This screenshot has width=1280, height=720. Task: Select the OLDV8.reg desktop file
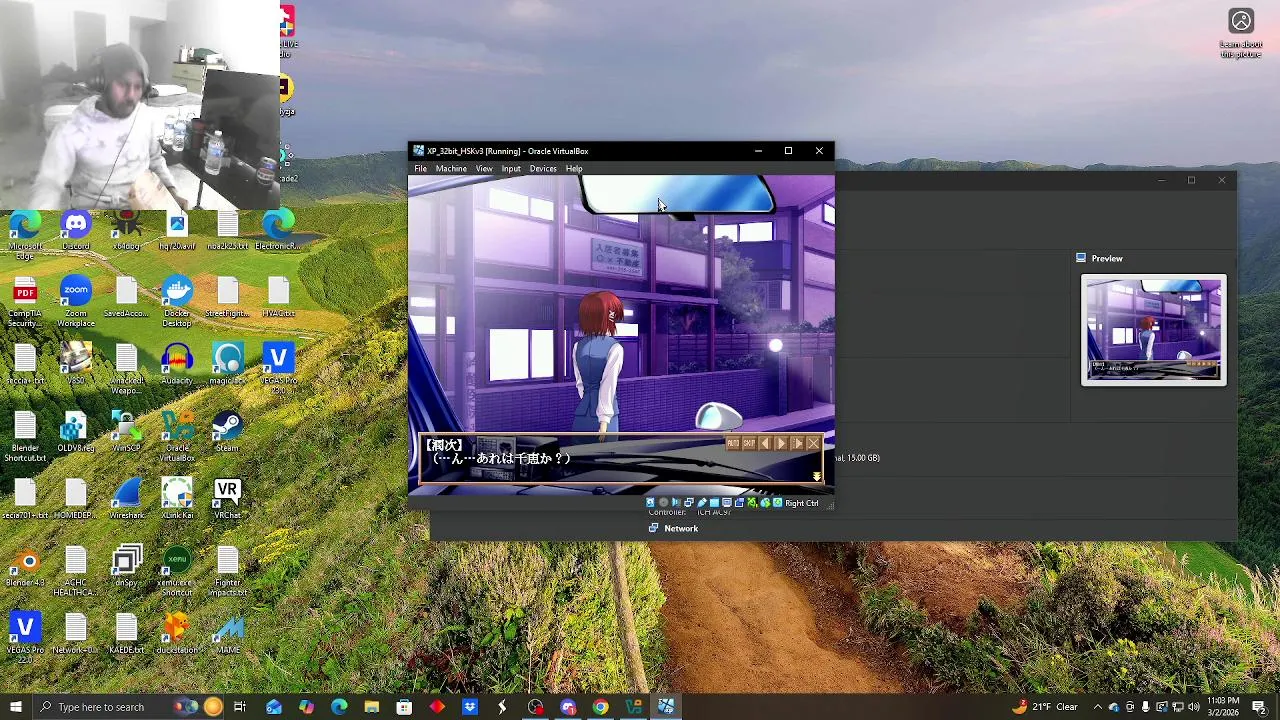pos(76,432)
